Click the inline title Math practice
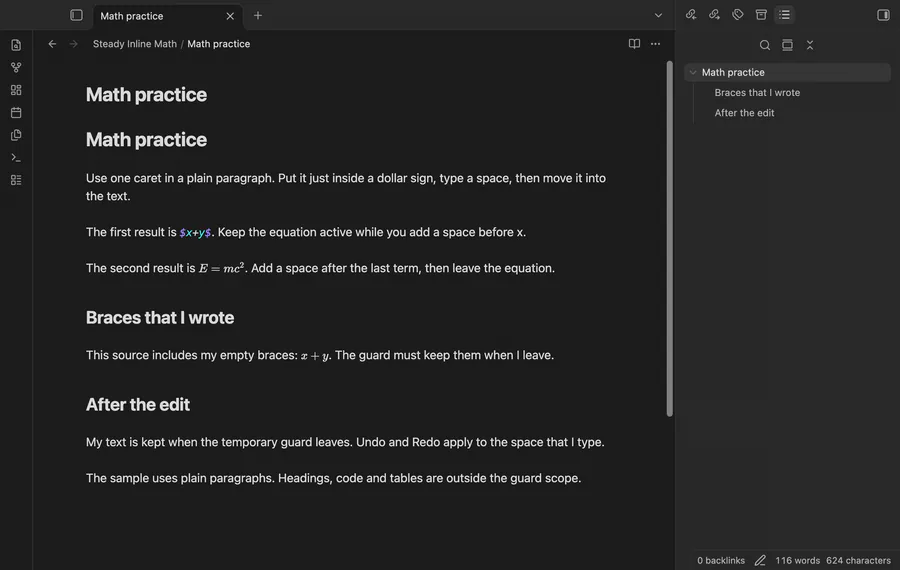The image size is (900, 570). pyautogui.click(x=146, y=95)
